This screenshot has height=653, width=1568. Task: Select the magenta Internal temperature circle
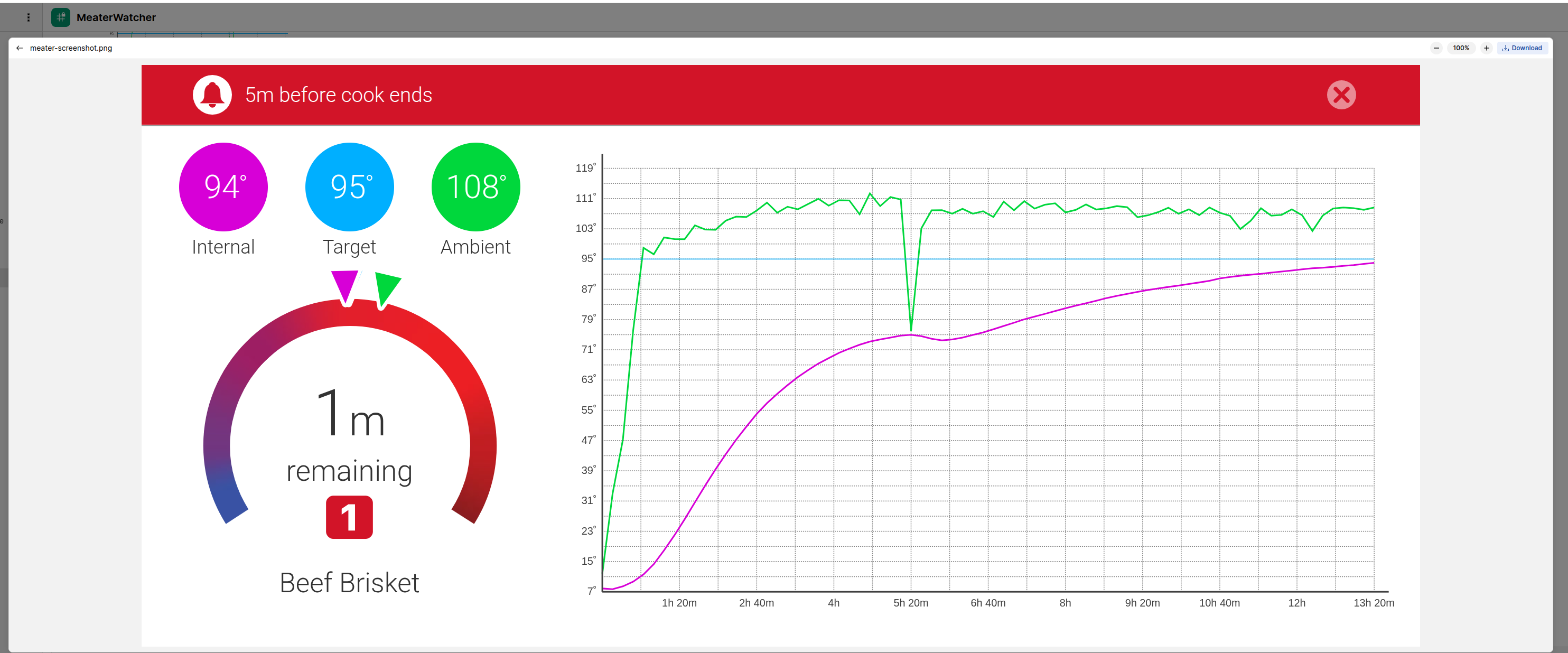tap(223, 187)
